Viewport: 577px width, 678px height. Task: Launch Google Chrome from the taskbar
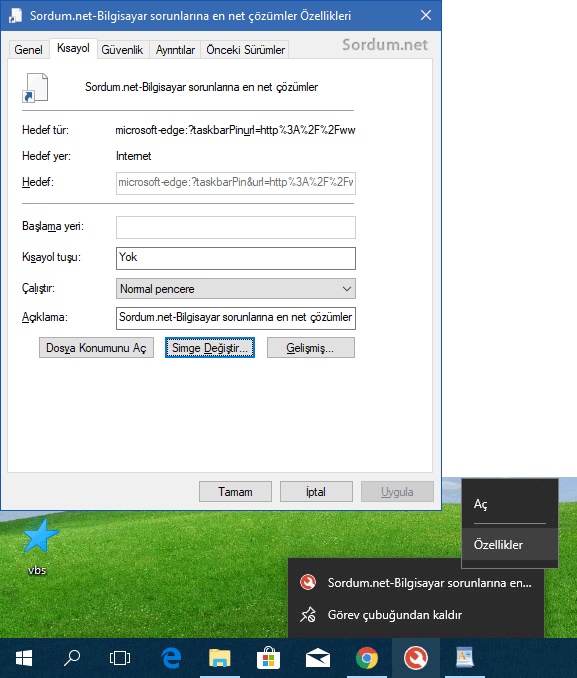point(367,658)
